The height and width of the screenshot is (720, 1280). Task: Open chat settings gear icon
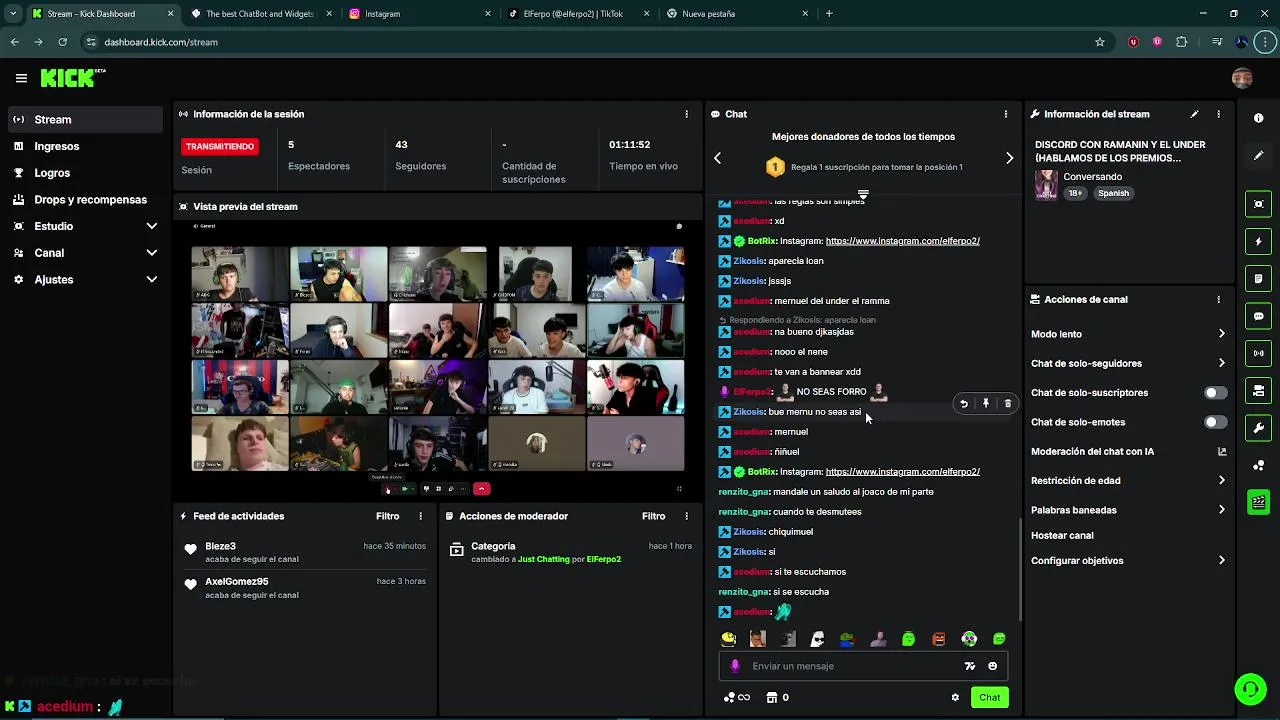955,697
